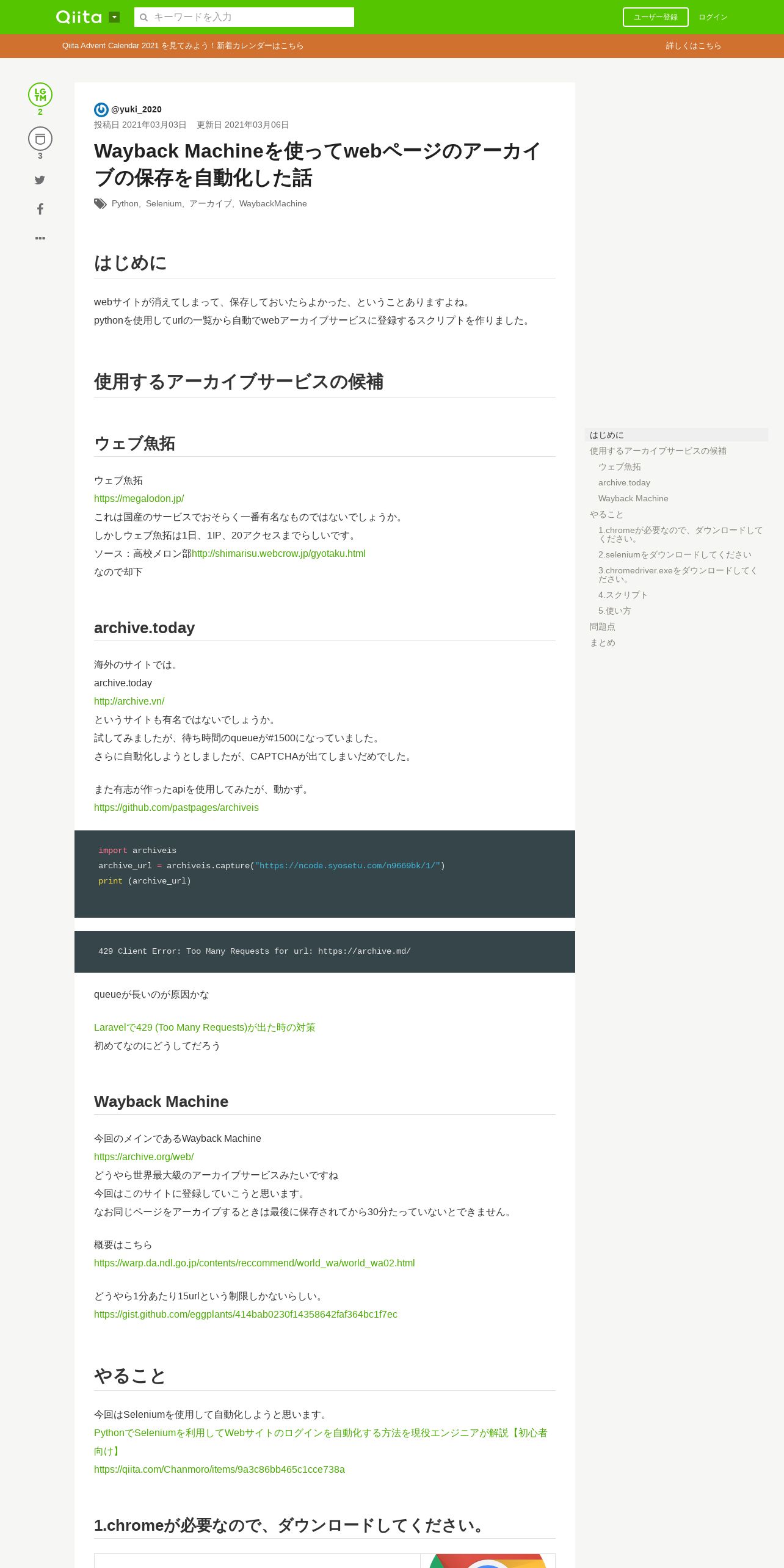This screenshot has height=1568, width=784.
Task: Click the import archiveis code line
Action: pyautogui.click(x=137, y=851)
